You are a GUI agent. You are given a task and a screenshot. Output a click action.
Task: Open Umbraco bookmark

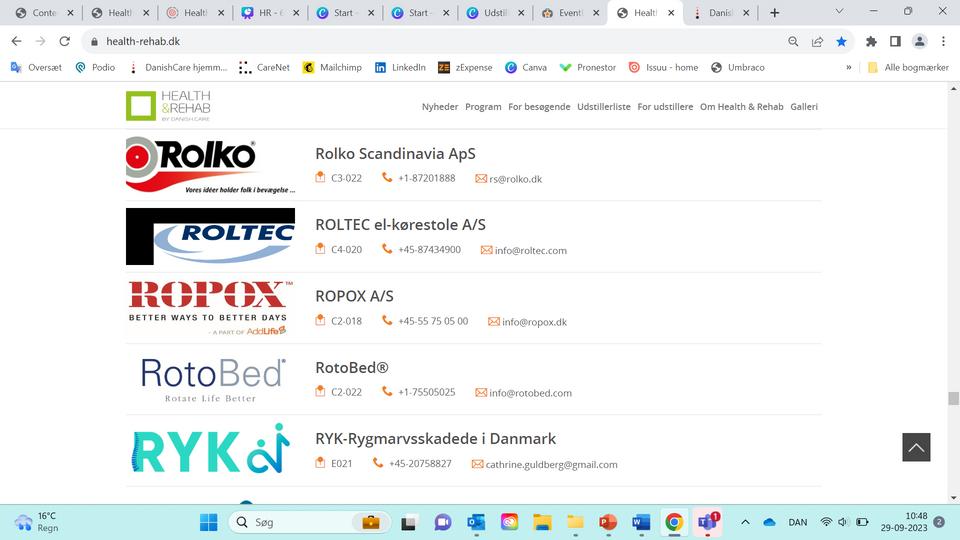[737, 67]
